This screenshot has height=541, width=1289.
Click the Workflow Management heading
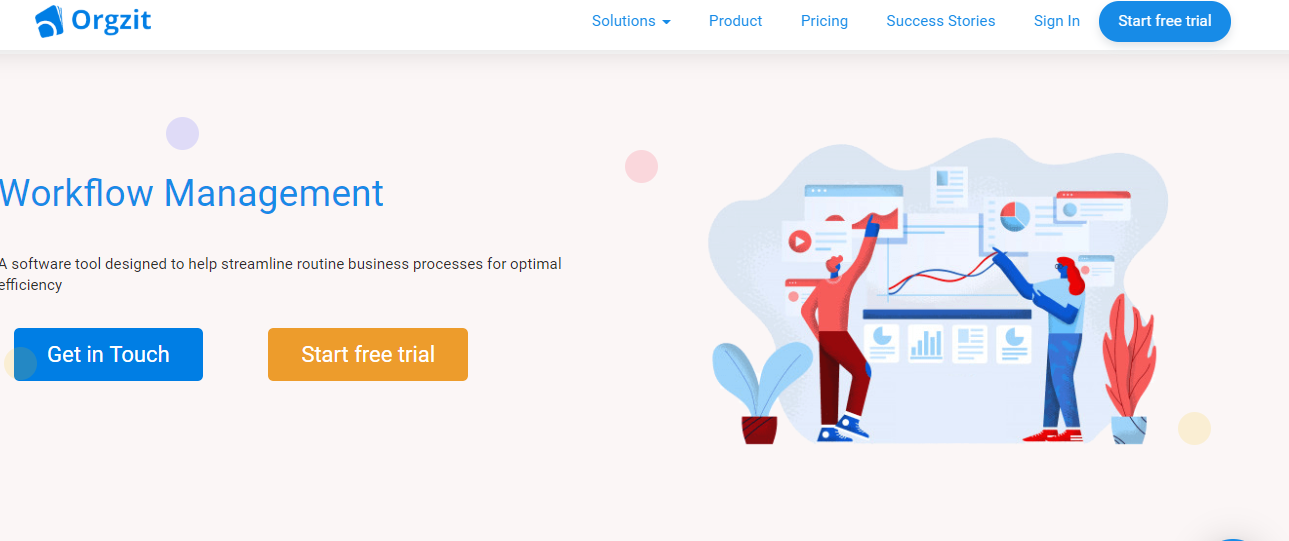click(191, 193)
